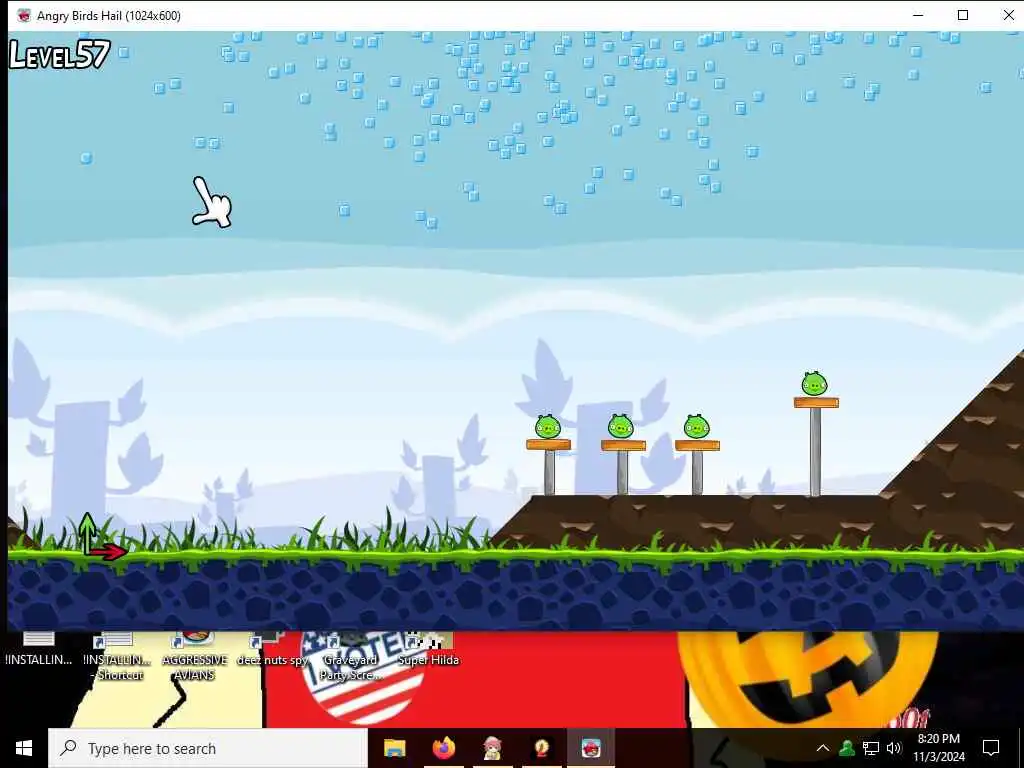Click the second pig from the left

click(620, 426)
